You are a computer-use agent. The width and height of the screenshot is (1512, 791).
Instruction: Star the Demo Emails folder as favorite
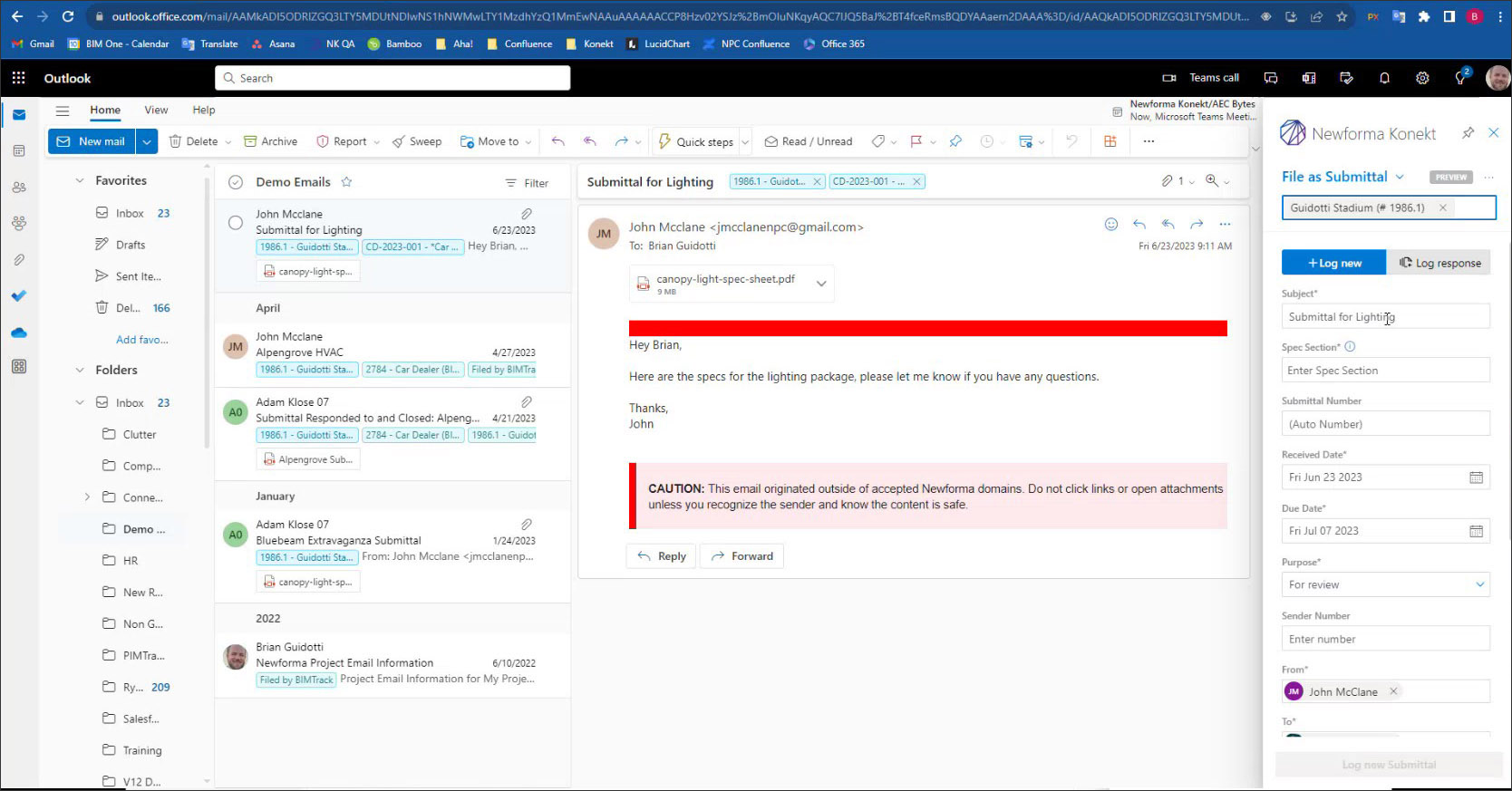click(x=346, y=182)
